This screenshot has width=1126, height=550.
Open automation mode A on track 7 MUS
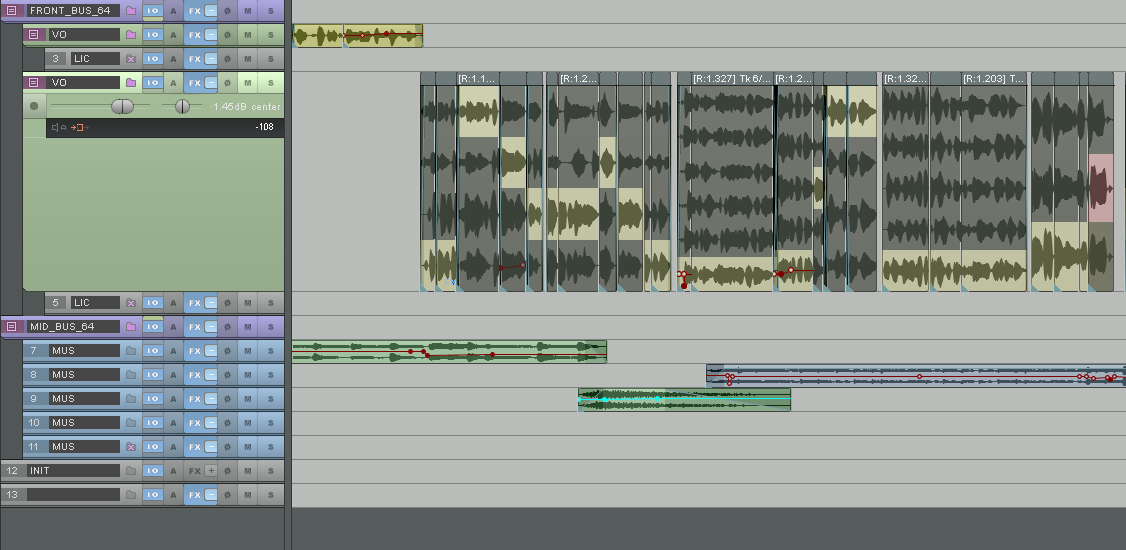pyautogui.click(x=173, y=351)
